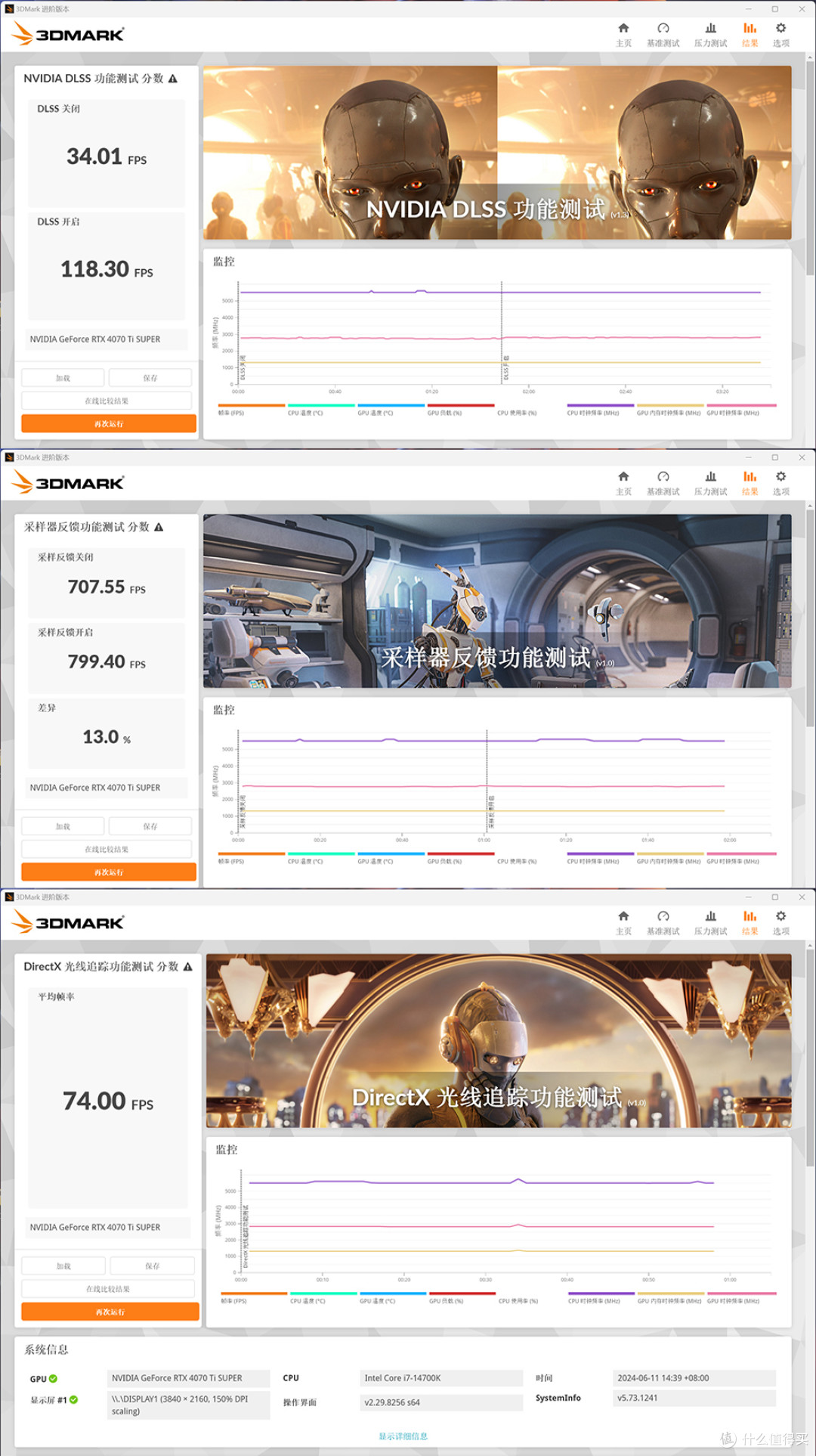Click 在线比较结果 in 采样器反馈 window
The height and width of the screenshot is (1456, 816).
(107, 849)
